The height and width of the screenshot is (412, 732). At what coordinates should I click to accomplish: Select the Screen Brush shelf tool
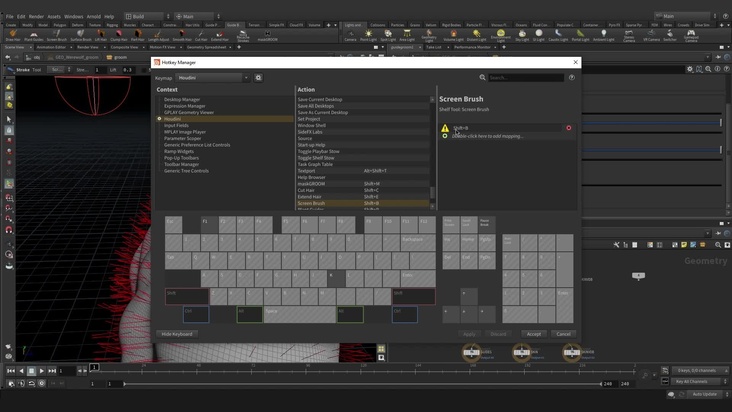click(x=56, y=35)
